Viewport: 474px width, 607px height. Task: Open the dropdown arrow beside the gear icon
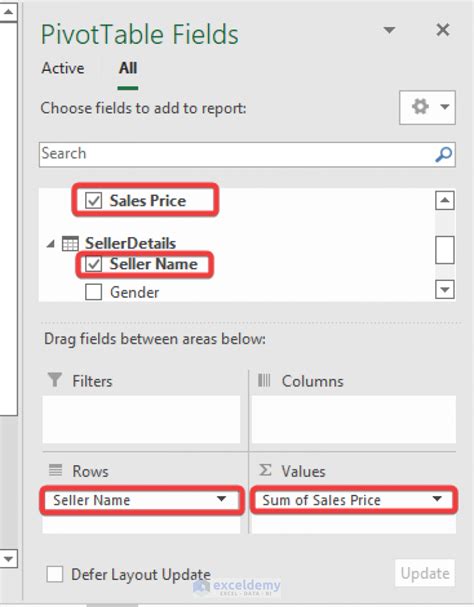445,107
